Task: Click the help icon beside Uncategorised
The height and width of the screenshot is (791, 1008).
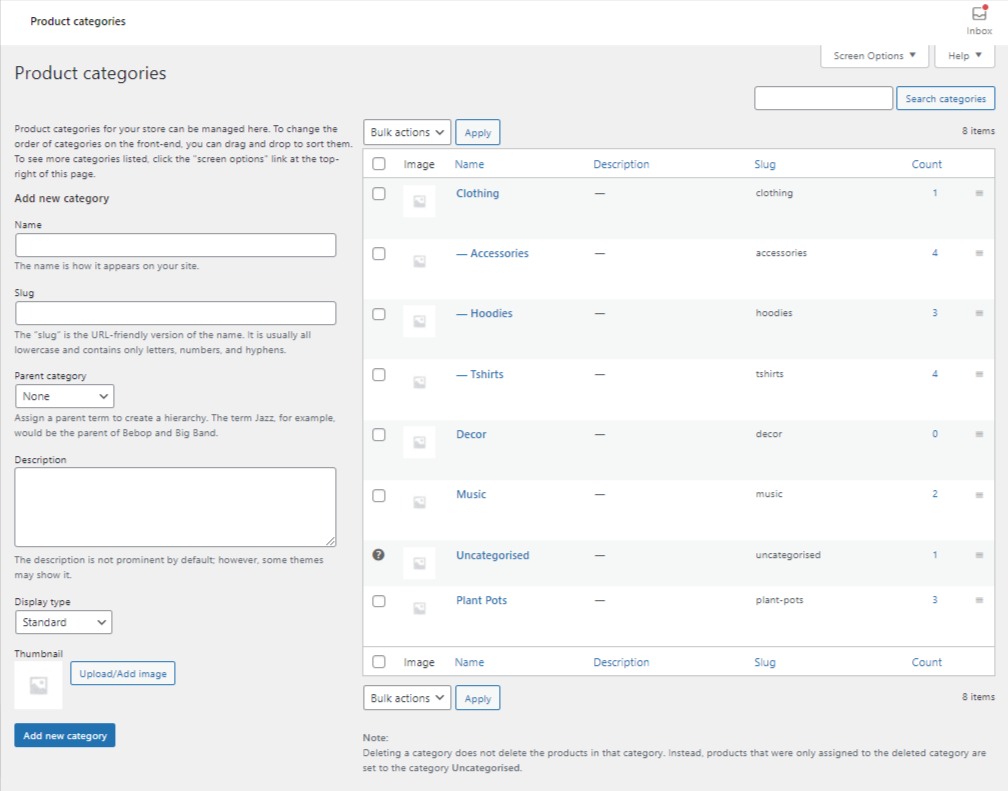Action: point(379,555)
